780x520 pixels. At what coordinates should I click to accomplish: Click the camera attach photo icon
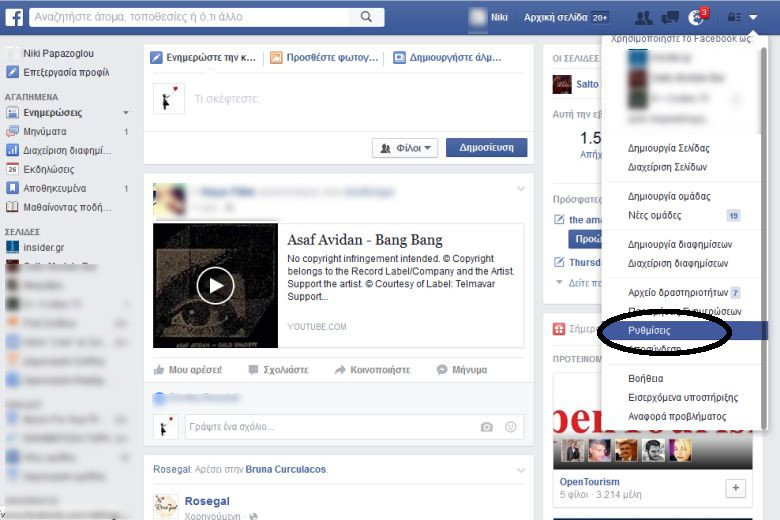point(487,427)
